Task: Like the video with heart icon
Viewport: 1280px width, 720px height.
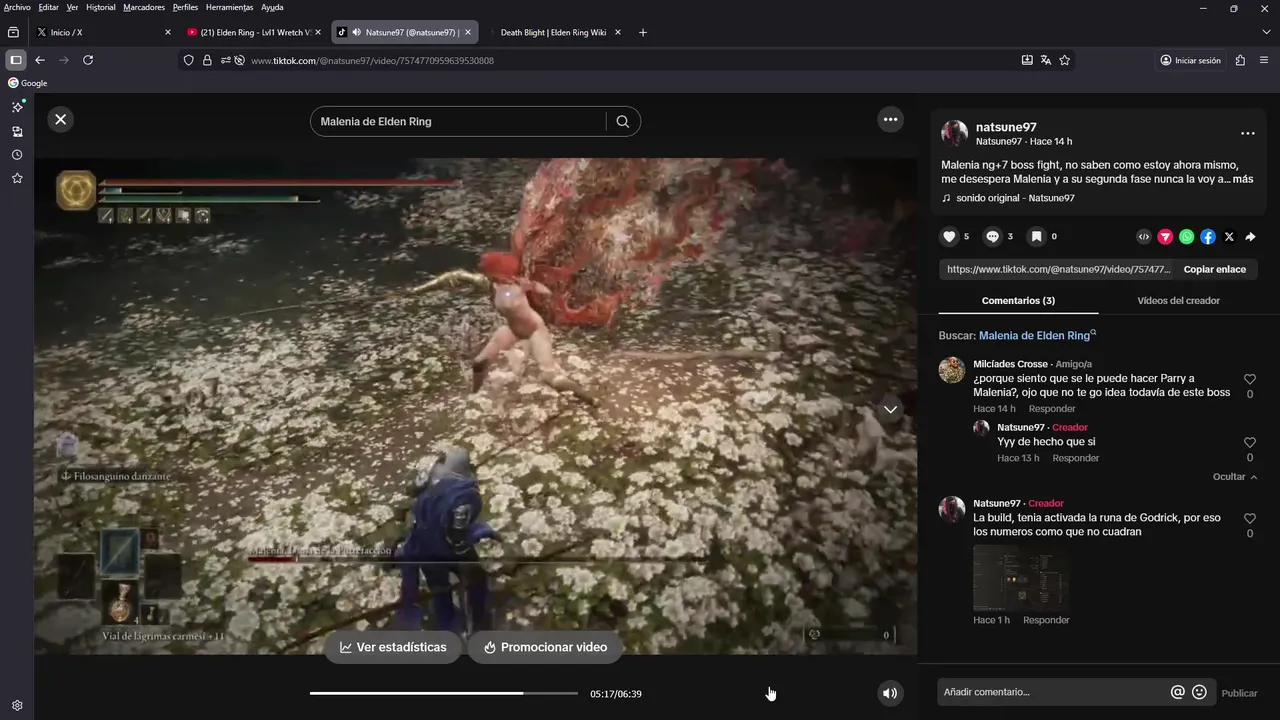Action: [x=950, y=237]
